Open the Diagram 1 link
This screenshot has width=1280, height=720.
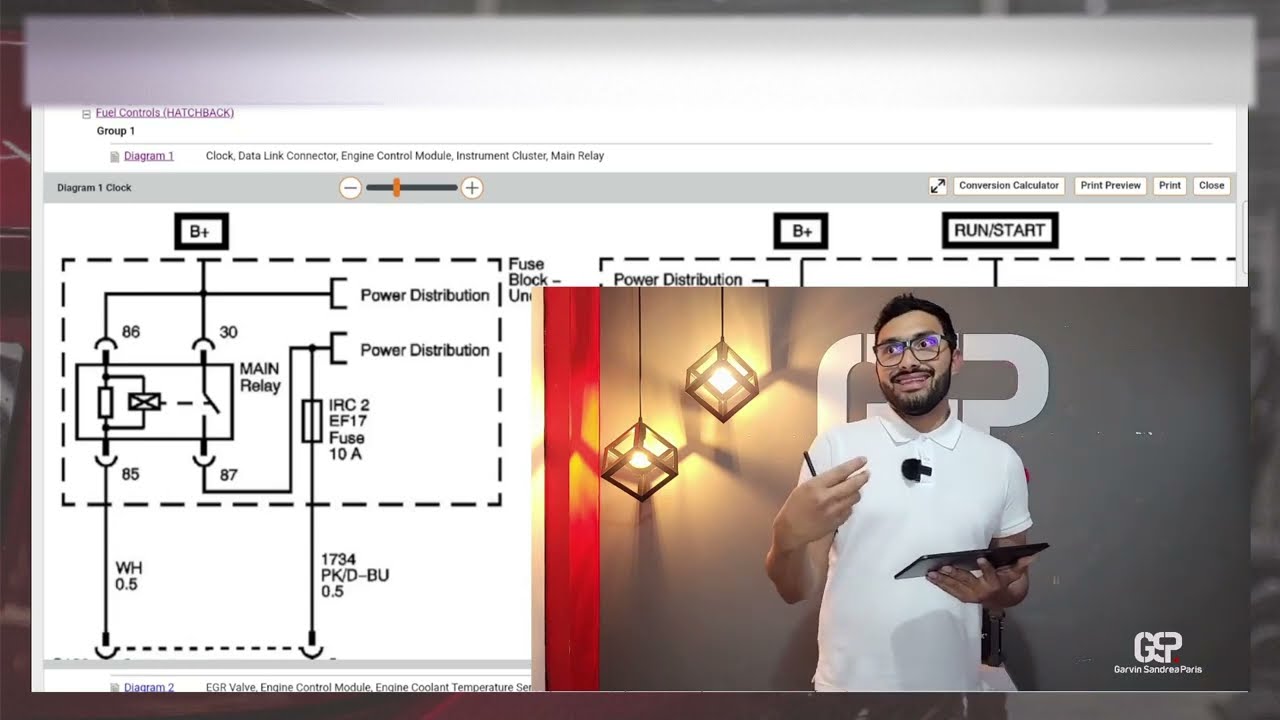pos(149,156)
